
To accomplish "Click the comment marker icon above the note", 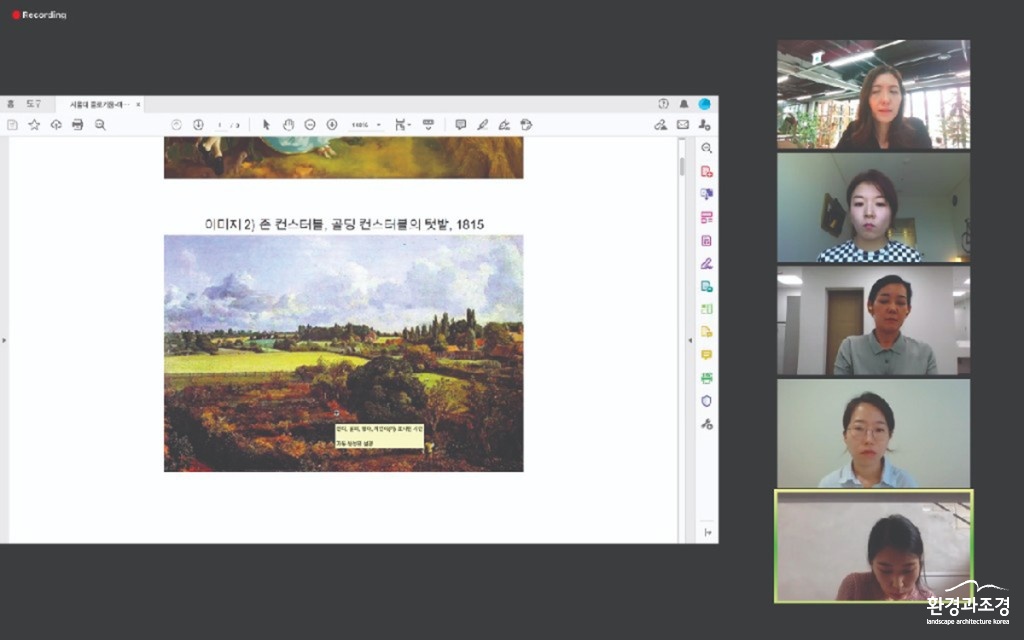I will pyautogui.click(x=337, y=413).
